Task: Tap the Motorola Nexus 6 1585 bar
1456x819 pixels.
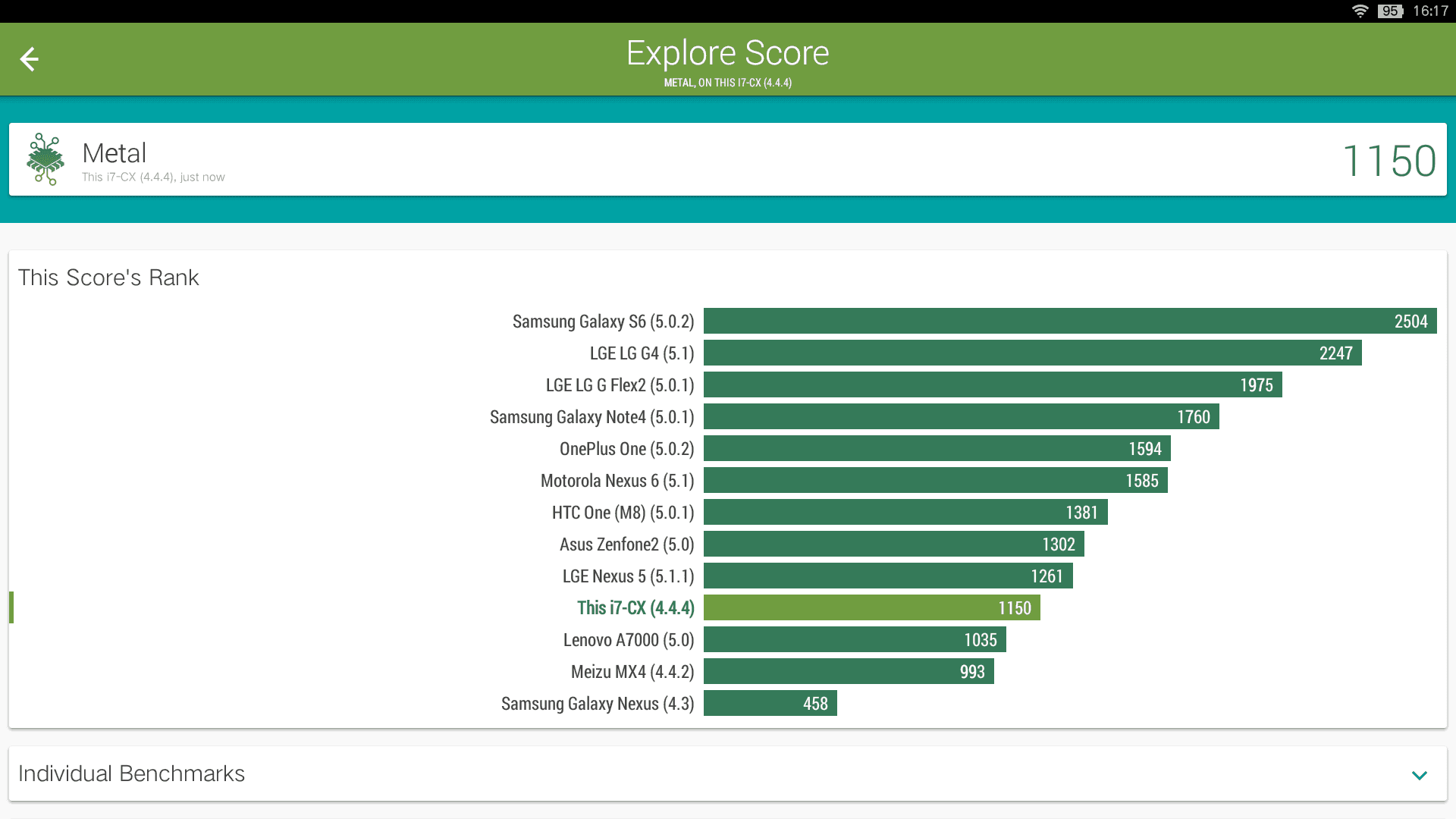Action: (x=936, y=480)
